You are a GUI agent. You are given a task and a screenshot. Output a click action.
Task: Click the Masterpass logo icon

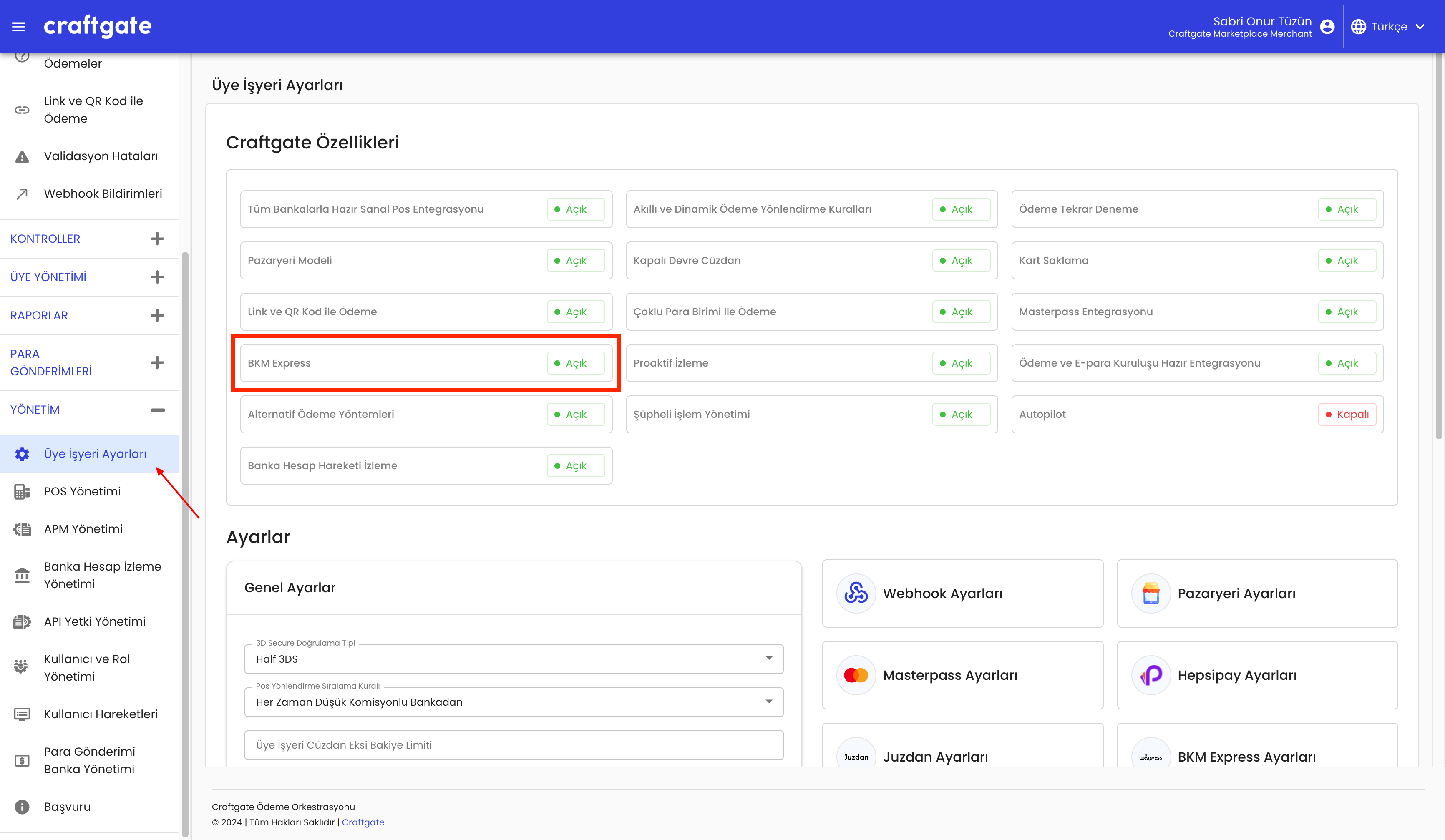[856, 675]
